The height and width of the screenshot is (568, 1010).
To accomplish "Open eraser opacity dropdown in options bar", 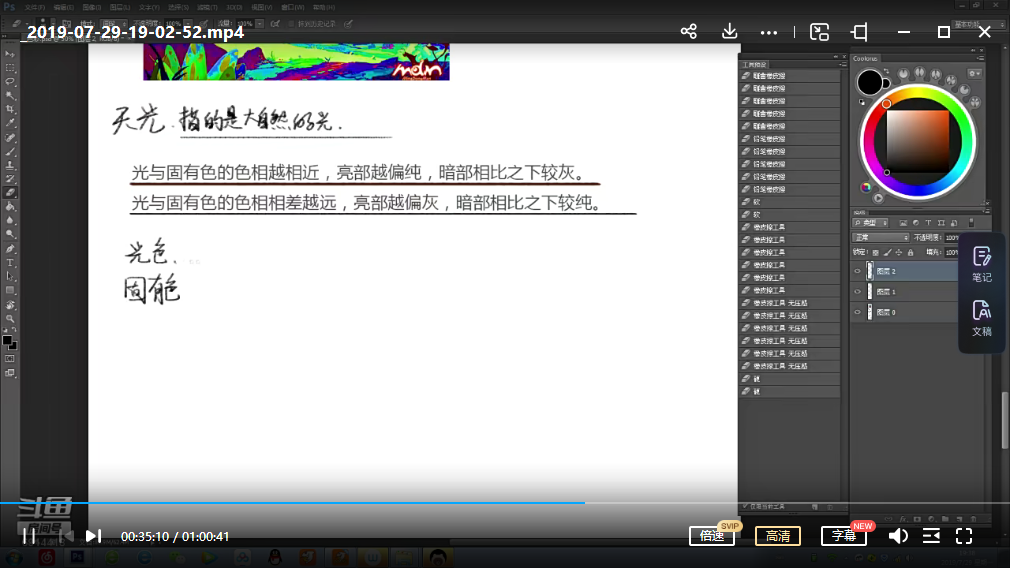I will (x=189, y=24).
